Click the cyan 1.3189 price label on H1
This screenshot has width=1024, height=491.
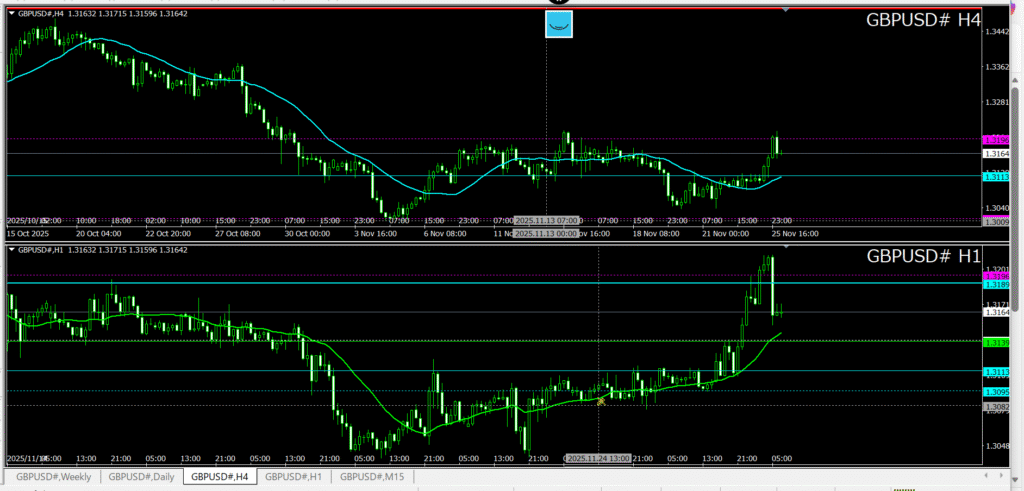995,283
